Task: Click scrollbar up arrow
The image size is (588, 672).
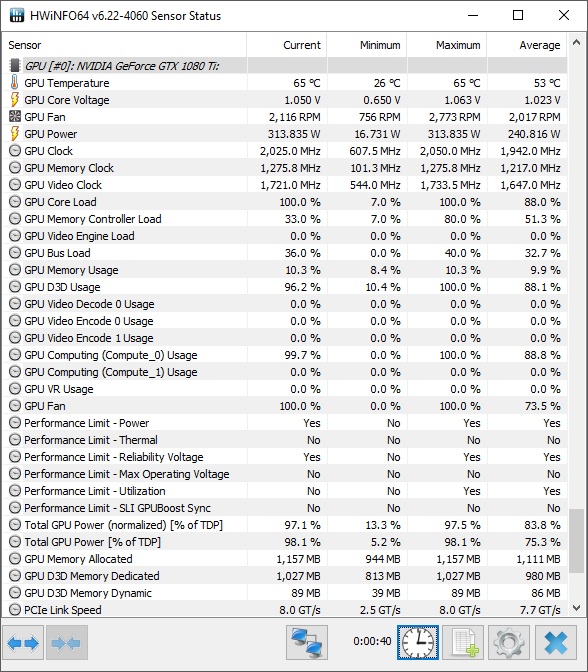Action: point(576,42)
